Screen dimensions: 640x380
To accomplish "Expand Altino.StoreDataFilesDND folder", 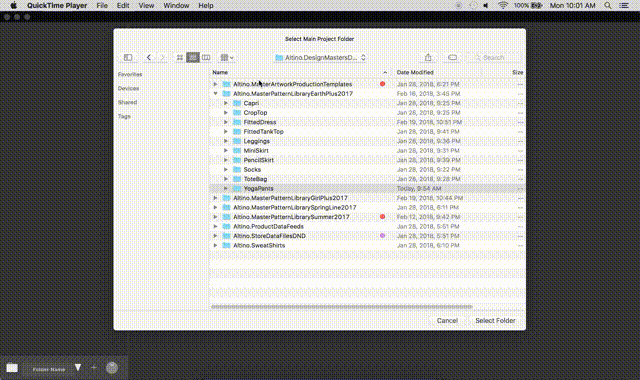I will click(215, 236).
